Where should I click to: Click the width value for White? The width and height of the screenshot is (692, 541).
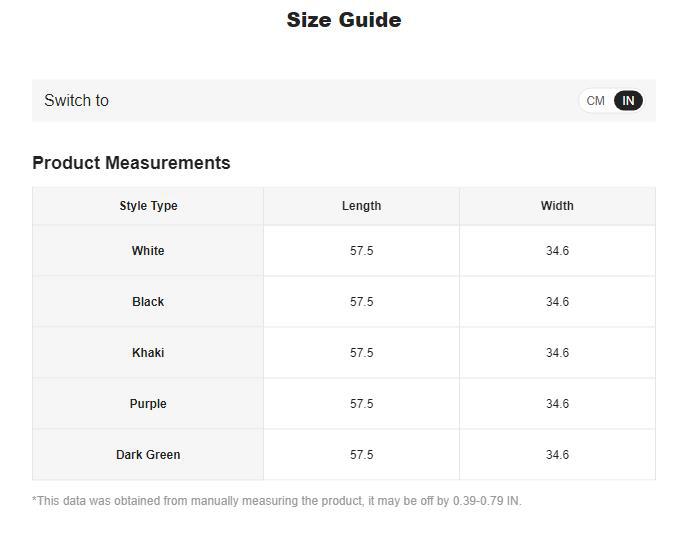(557, 251)
